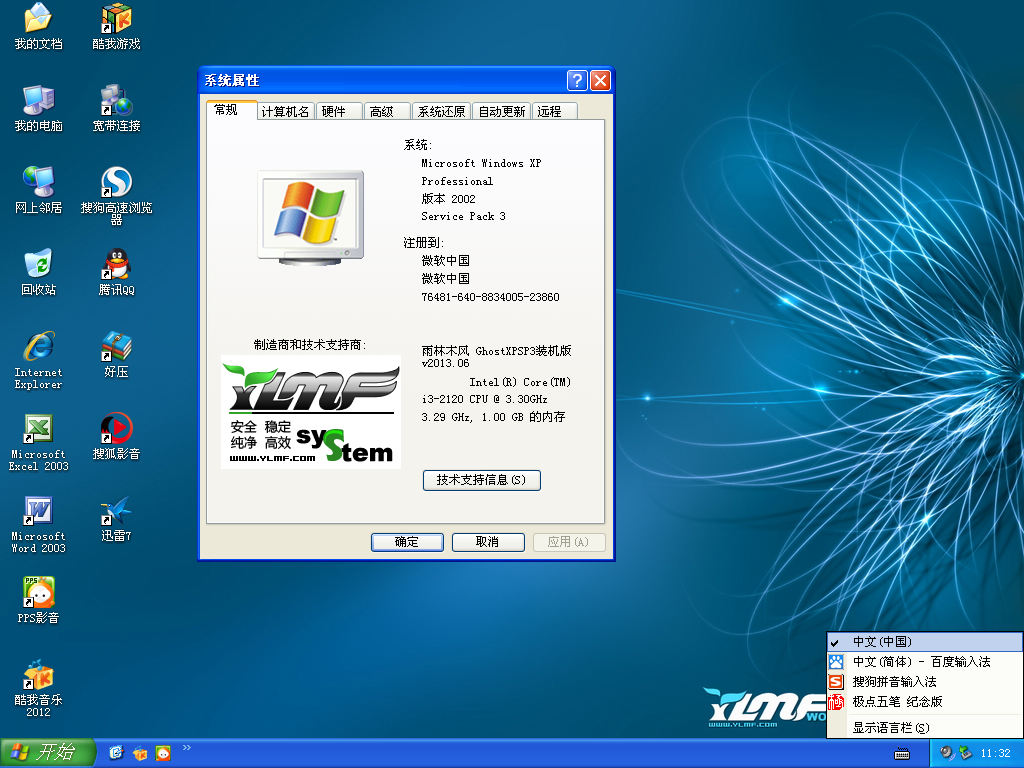Expand the quick launch overflow chevron
The image size is (1024, 768).
187,748
